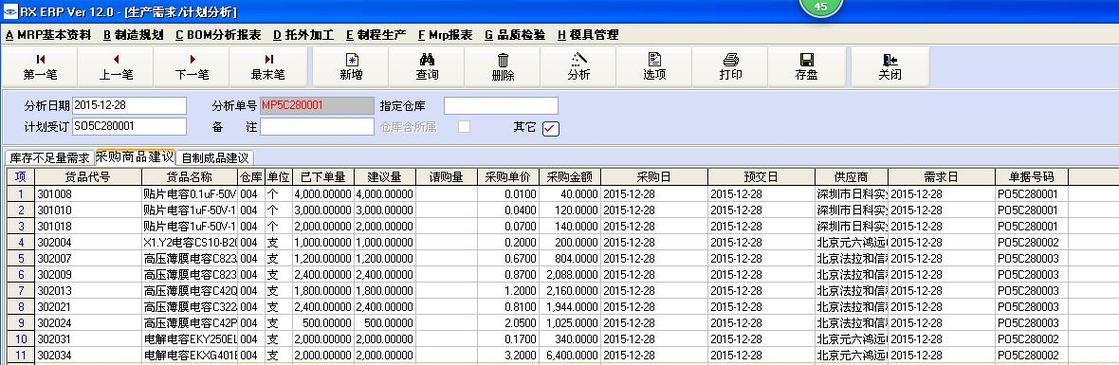This screenshot has width=1119, height=365.
Task: Open menu G 品质检验
Action: pos(515,34)
